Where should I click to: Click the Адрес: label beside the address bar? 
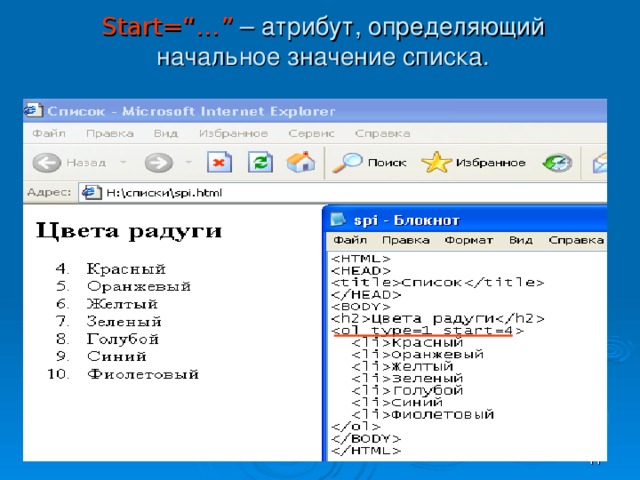click(49, 192)
